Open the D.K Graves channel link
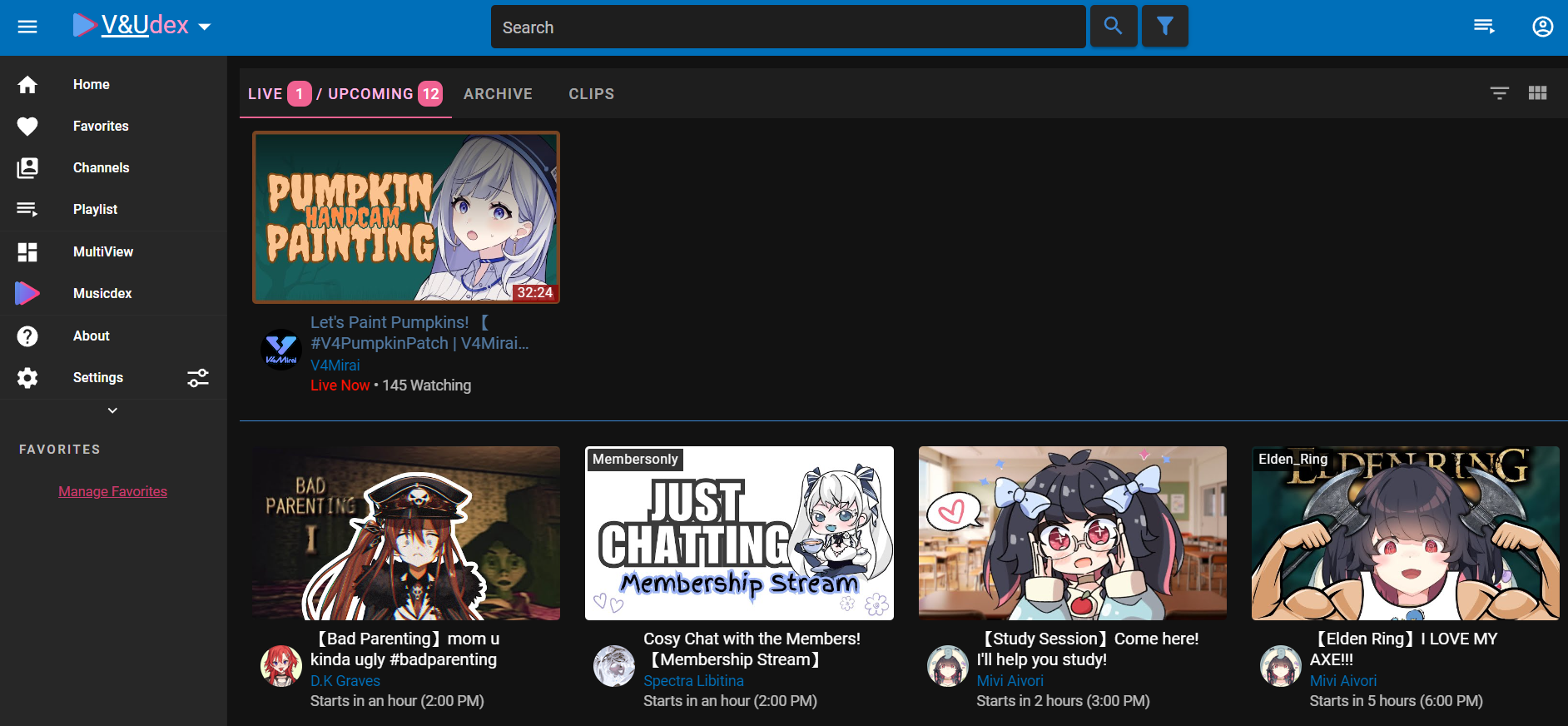The image size is (1568, 726). 345,681
